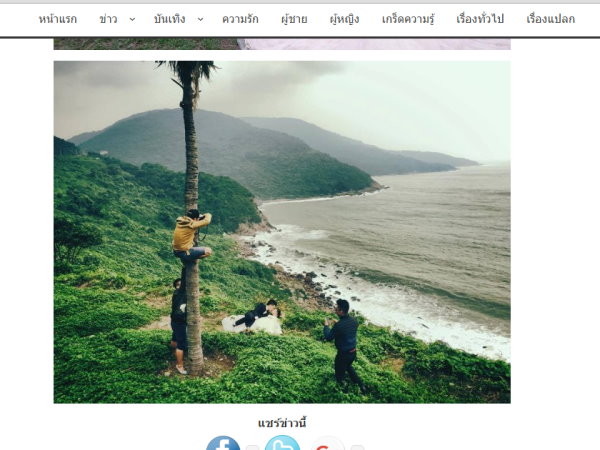This screenshot has width=600, height=450.
Task: Go to the ผู้ชาย section
Action: tap(294, 19)
